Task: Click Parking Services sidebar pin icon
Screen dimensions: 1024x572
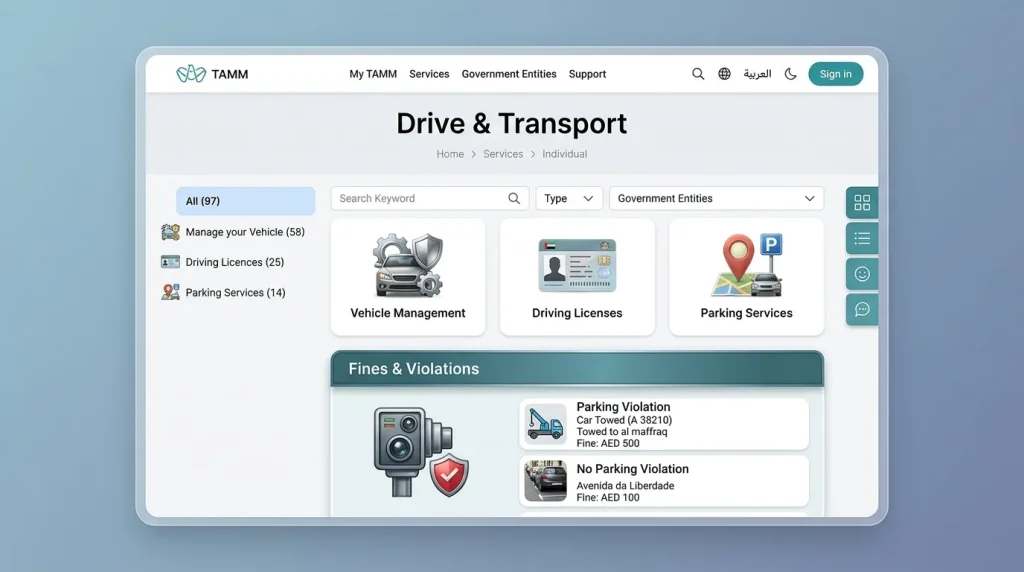Action: tap(170, 292)
